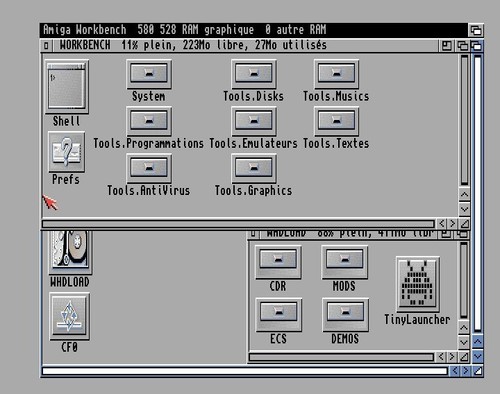Viewport: 500px width, 394px height.
Task: Click down arrow in WHDLOAD window scrollbar
Action: pos(464,342)
